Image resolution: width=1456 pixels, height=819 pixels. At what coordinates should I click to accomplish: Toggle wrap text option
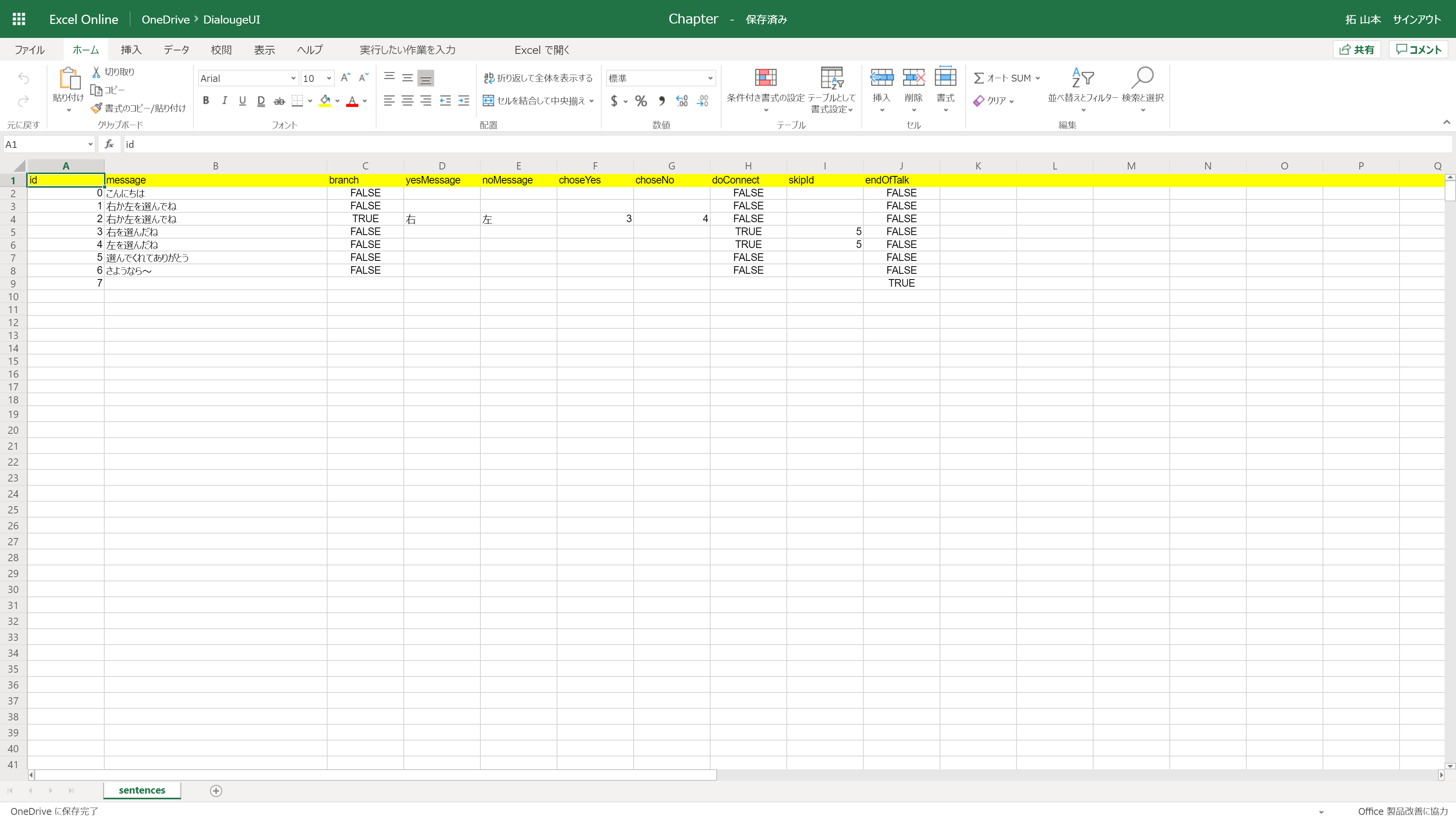538,78
